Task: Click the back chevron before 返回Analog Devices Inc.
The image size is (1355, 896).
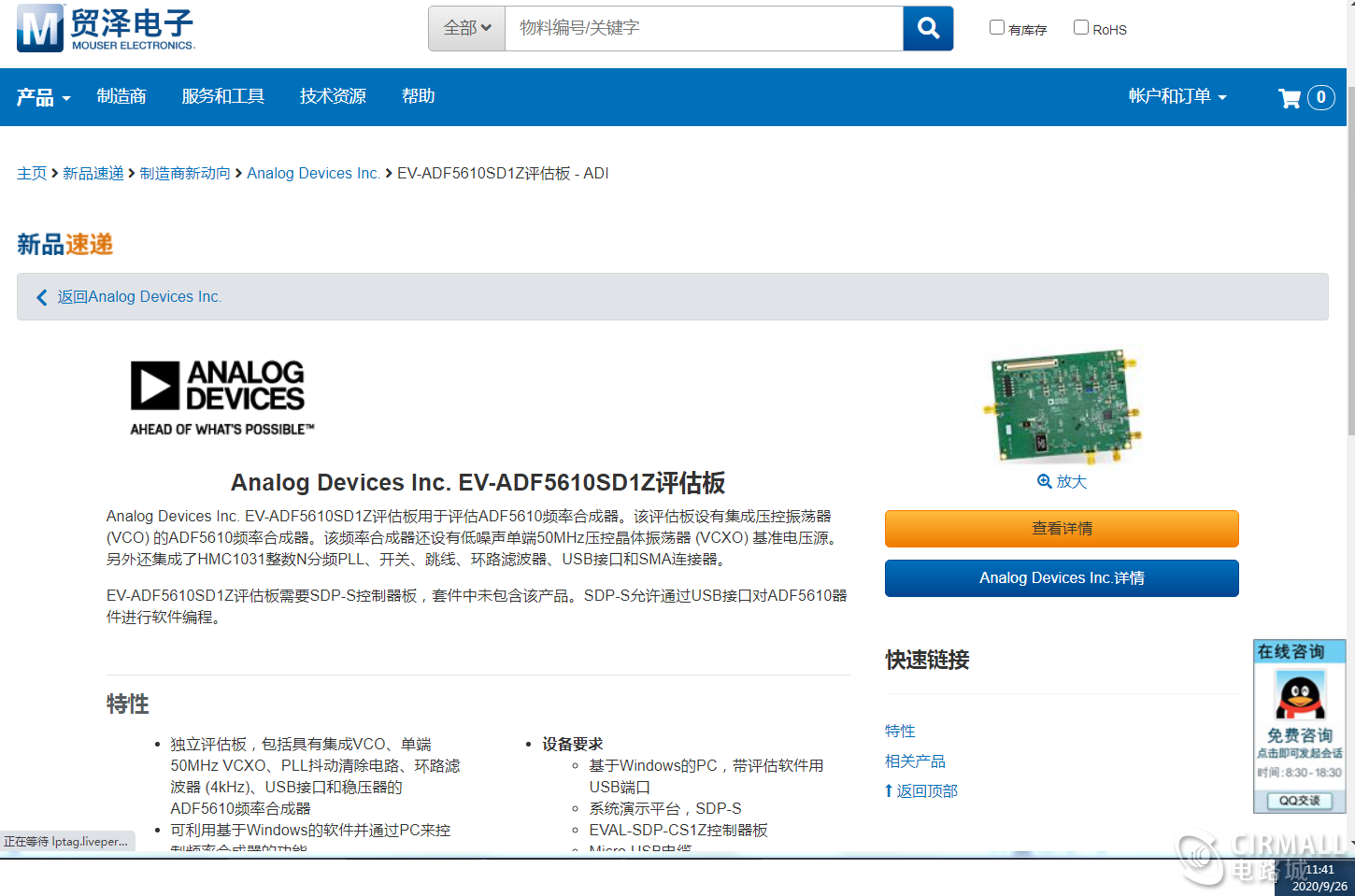Action: point(41,297)
